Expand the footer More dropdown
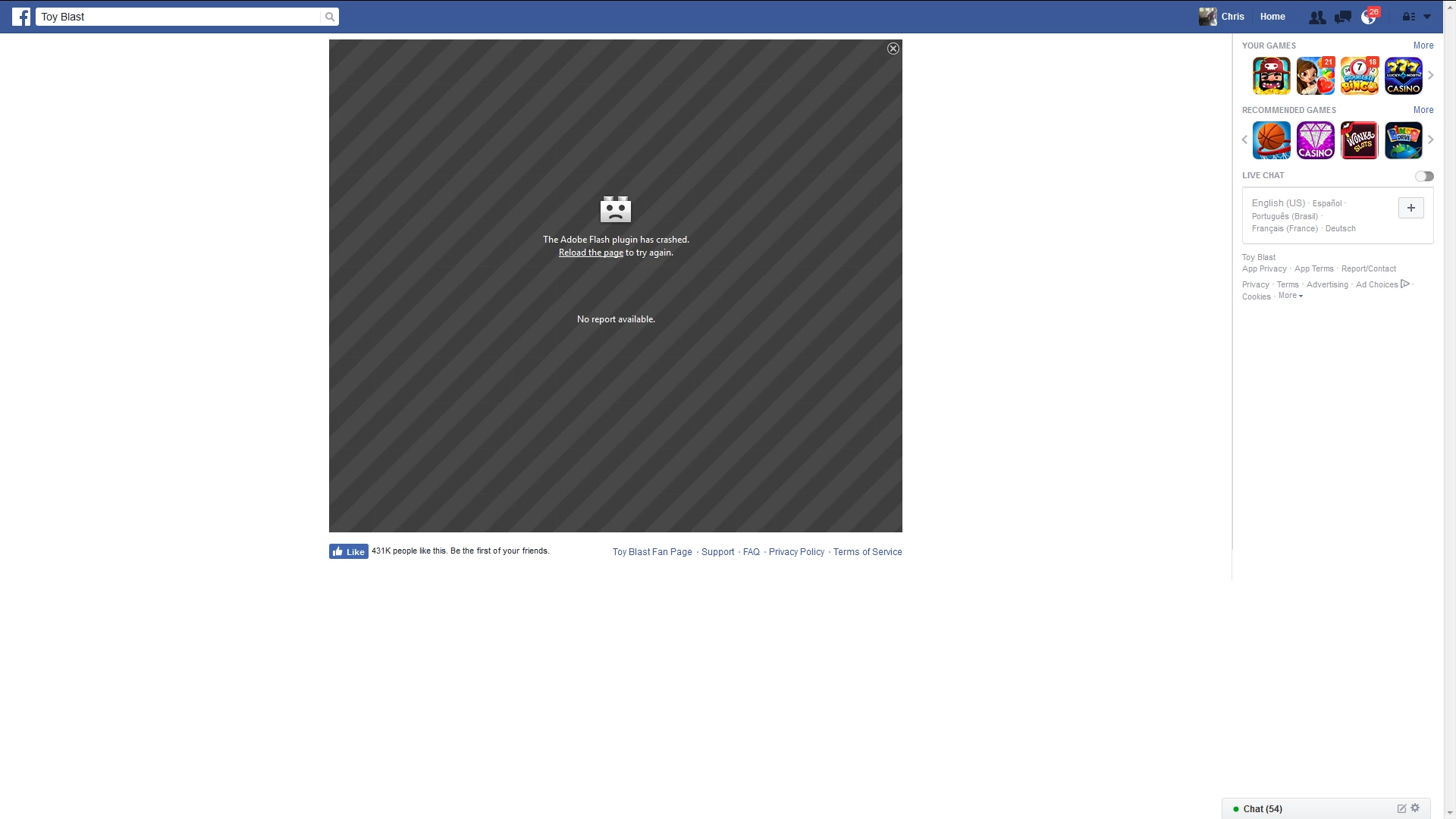This screenshot has height=819, width=1456. click(x=1291, y=296)
